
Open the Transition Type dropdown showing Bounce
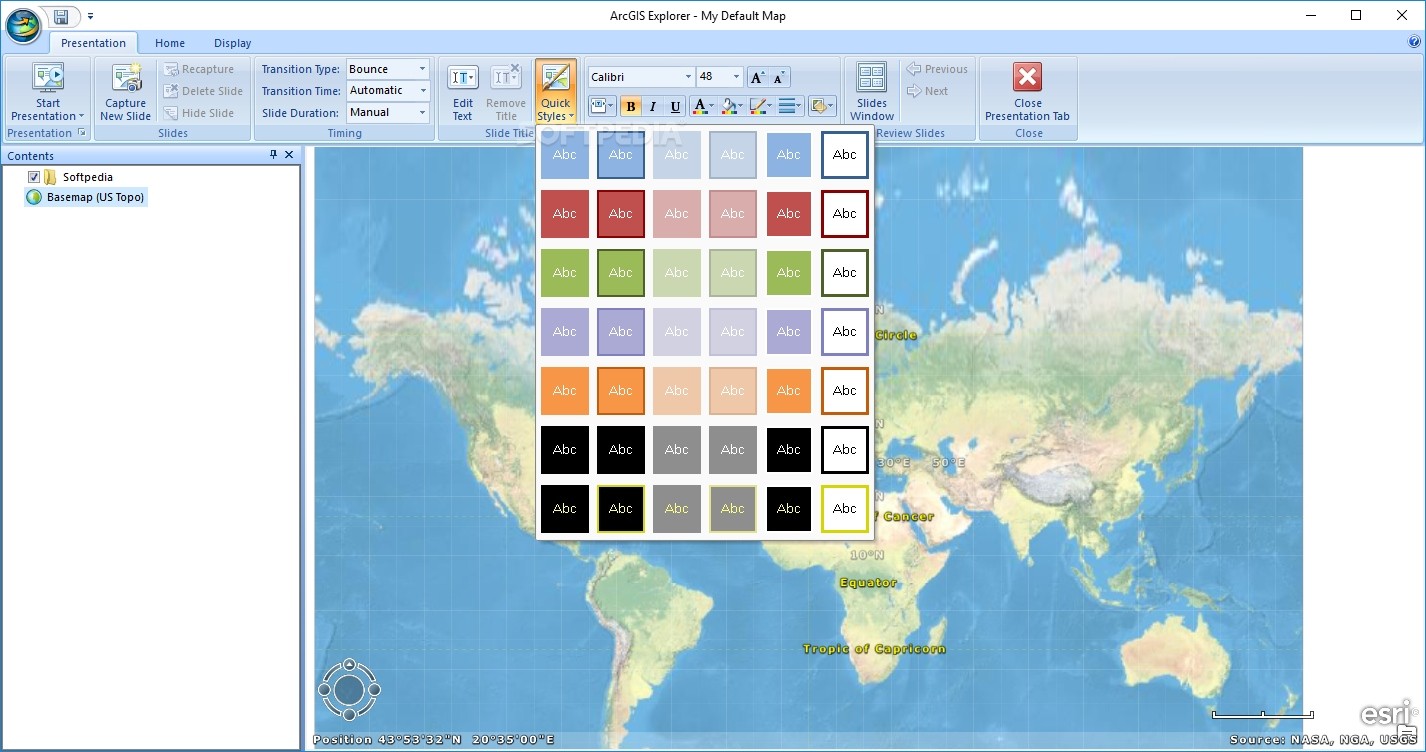tap(388, 69)
